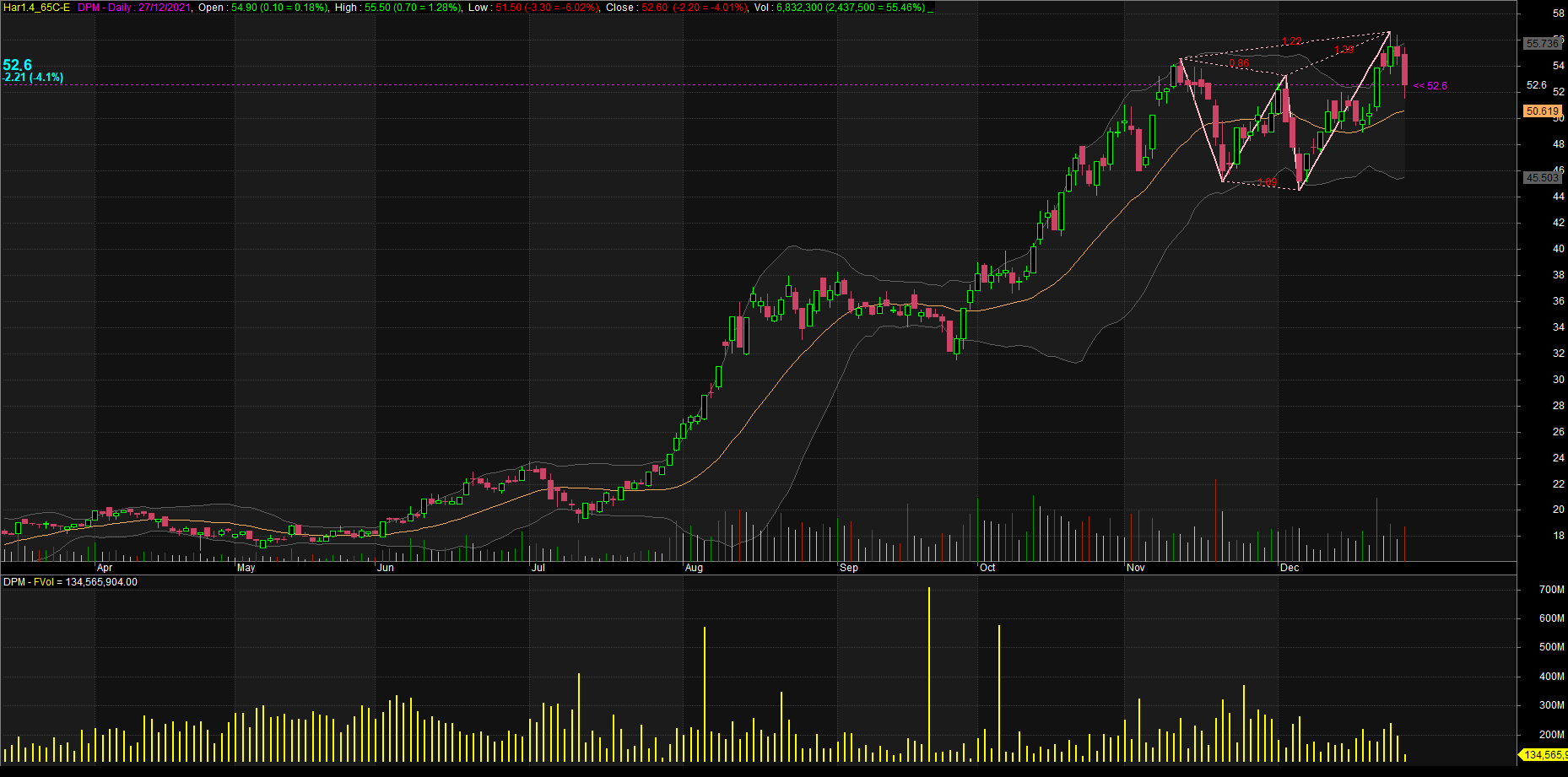The width and height of the screenshot is (1568, 777).
Task: Click the Vol value in the header
Action: point(850,8)
